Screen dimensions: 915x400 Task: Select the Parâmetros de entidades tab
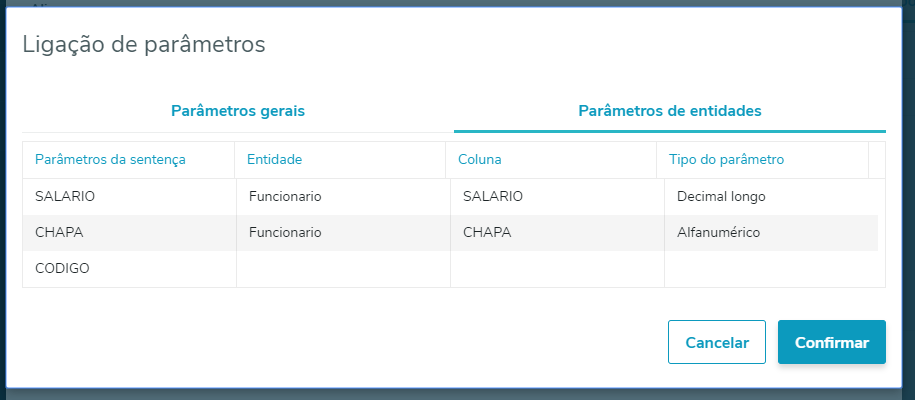tap(670, 111)
